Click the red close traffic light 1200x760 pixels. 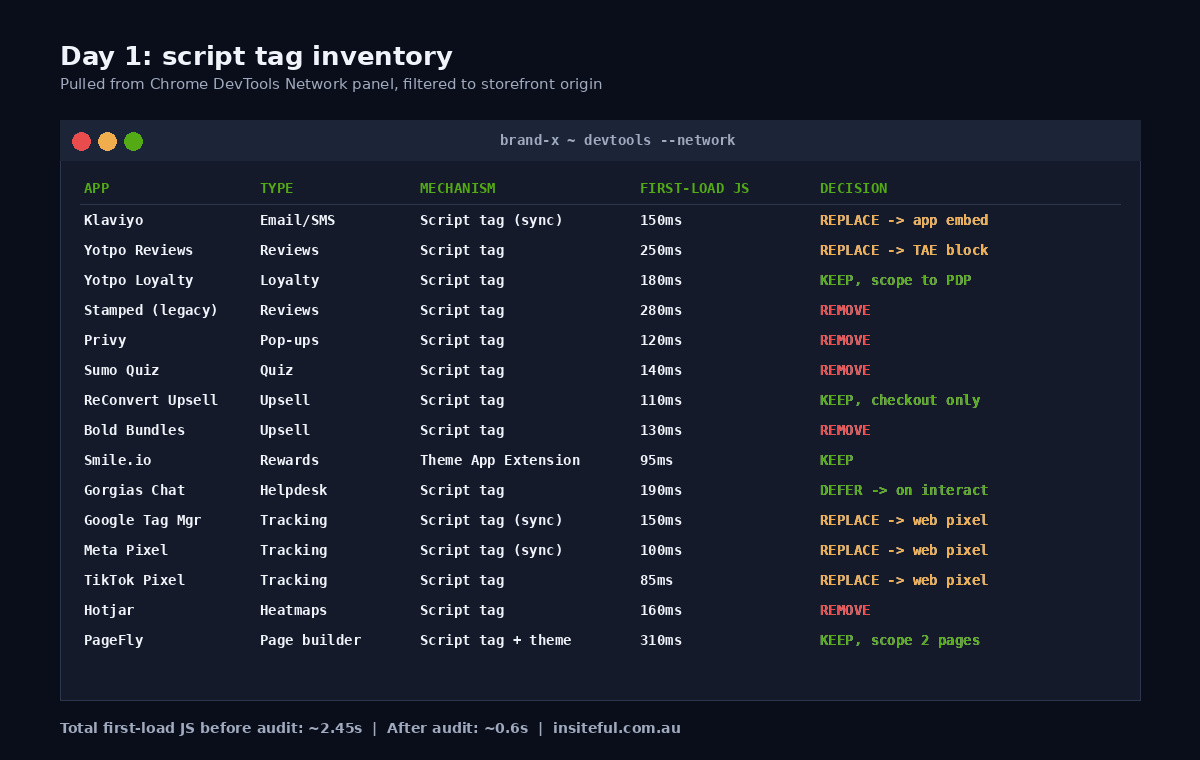coord(81,141)
